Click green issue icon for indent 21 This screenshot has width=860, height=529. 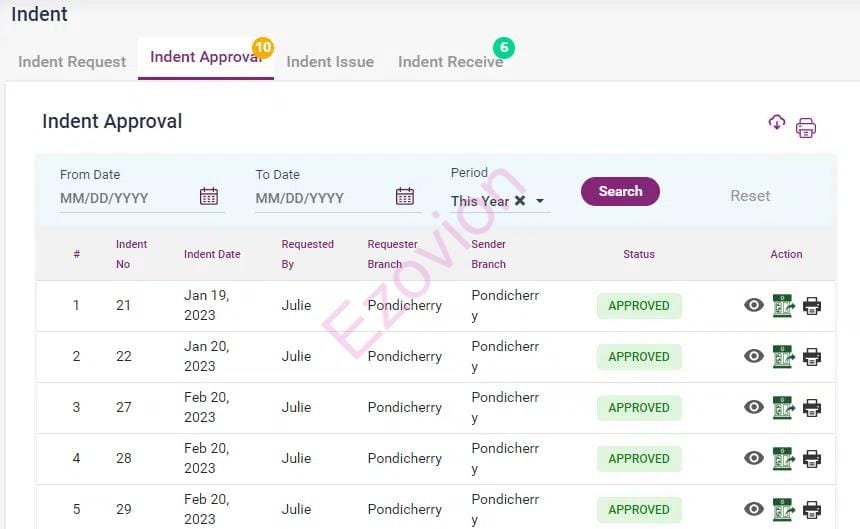(783, 305)
